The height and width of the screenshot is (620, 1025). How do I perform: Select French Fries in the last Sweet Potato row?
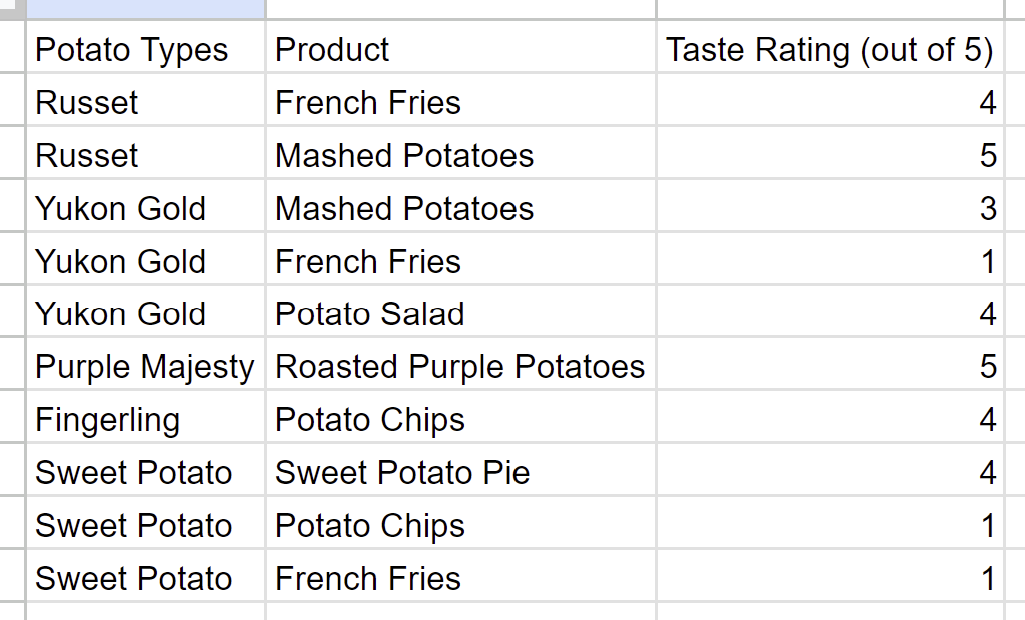click(x=461, y=576)
